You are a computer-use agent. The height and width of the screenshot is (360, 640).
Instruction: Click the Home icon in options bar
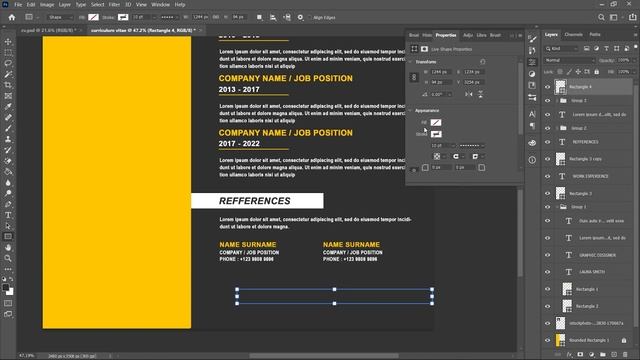pyautogui.click(x=12, y=17)
